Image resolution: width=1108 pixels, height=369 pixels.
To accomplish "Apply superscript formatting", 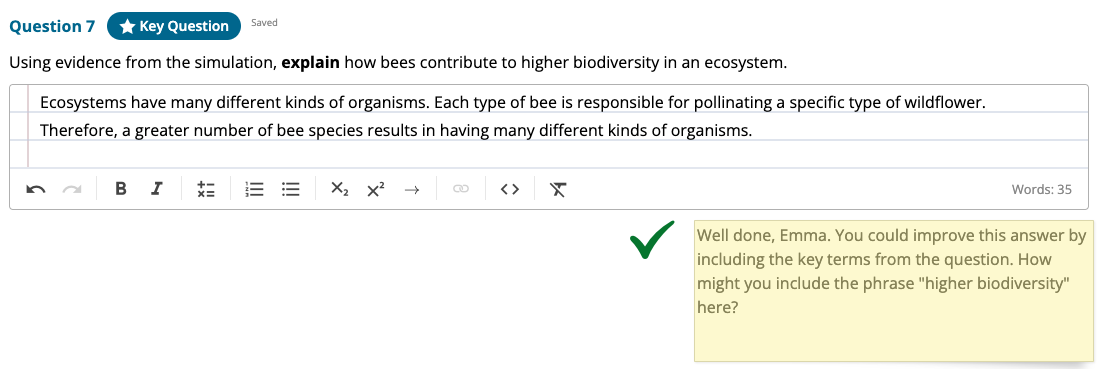I will 376,189.
